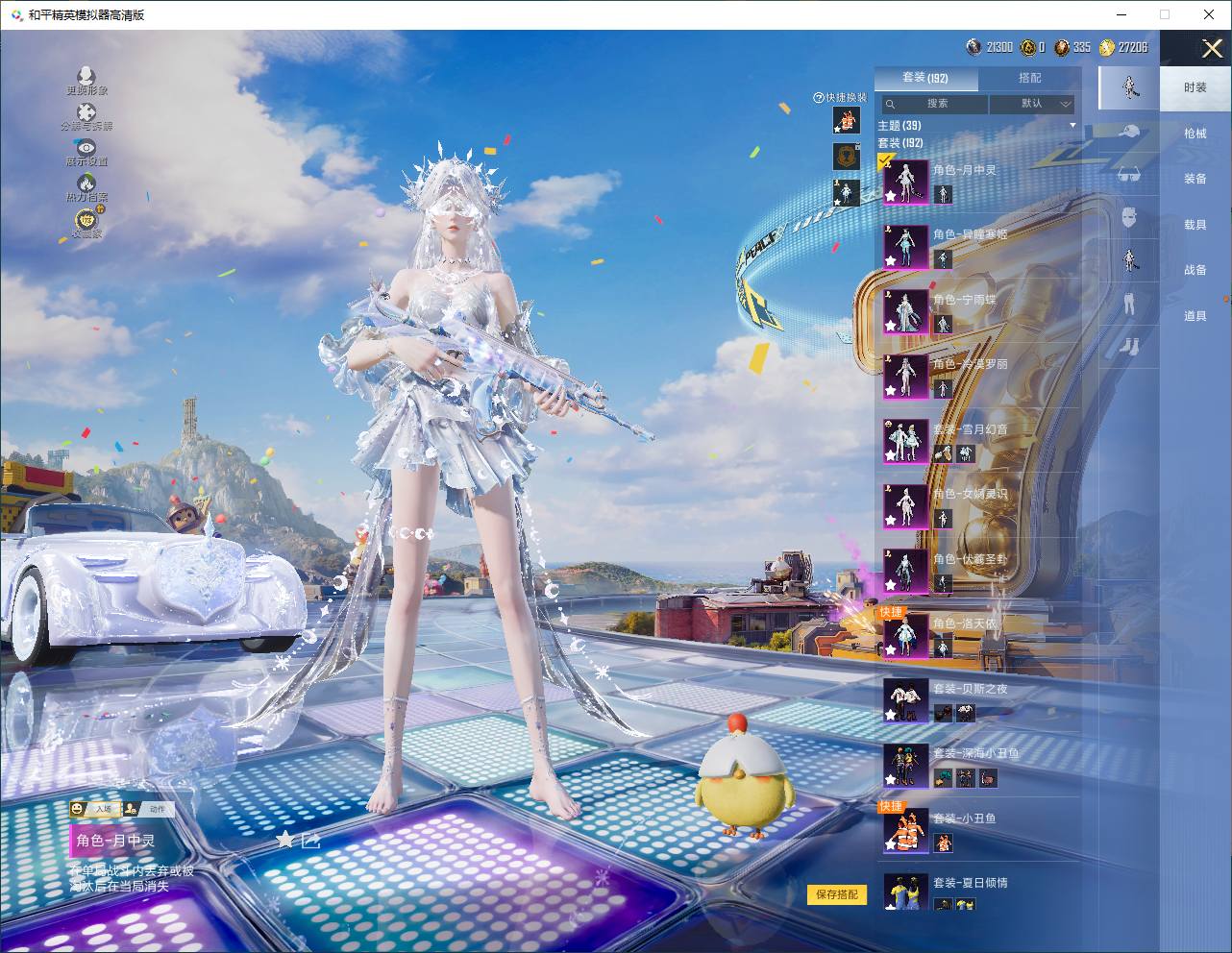Click the yellow chick pet on the floor
The width and height of the screenshot is (1232, 953).
click(745, 779)
